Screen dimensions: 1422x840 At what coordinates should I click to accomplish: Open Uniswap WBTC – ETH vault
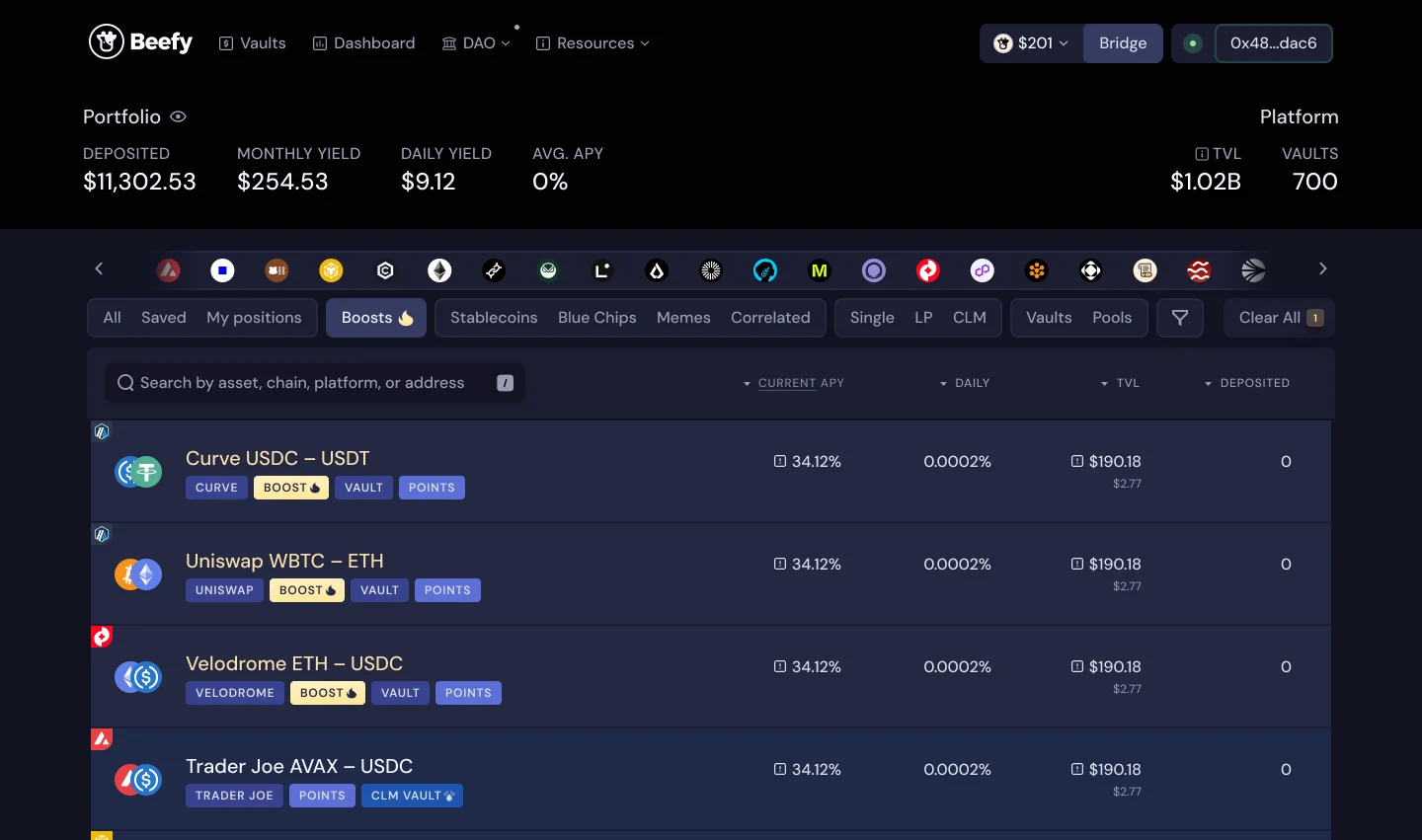(x=711, y=574)
